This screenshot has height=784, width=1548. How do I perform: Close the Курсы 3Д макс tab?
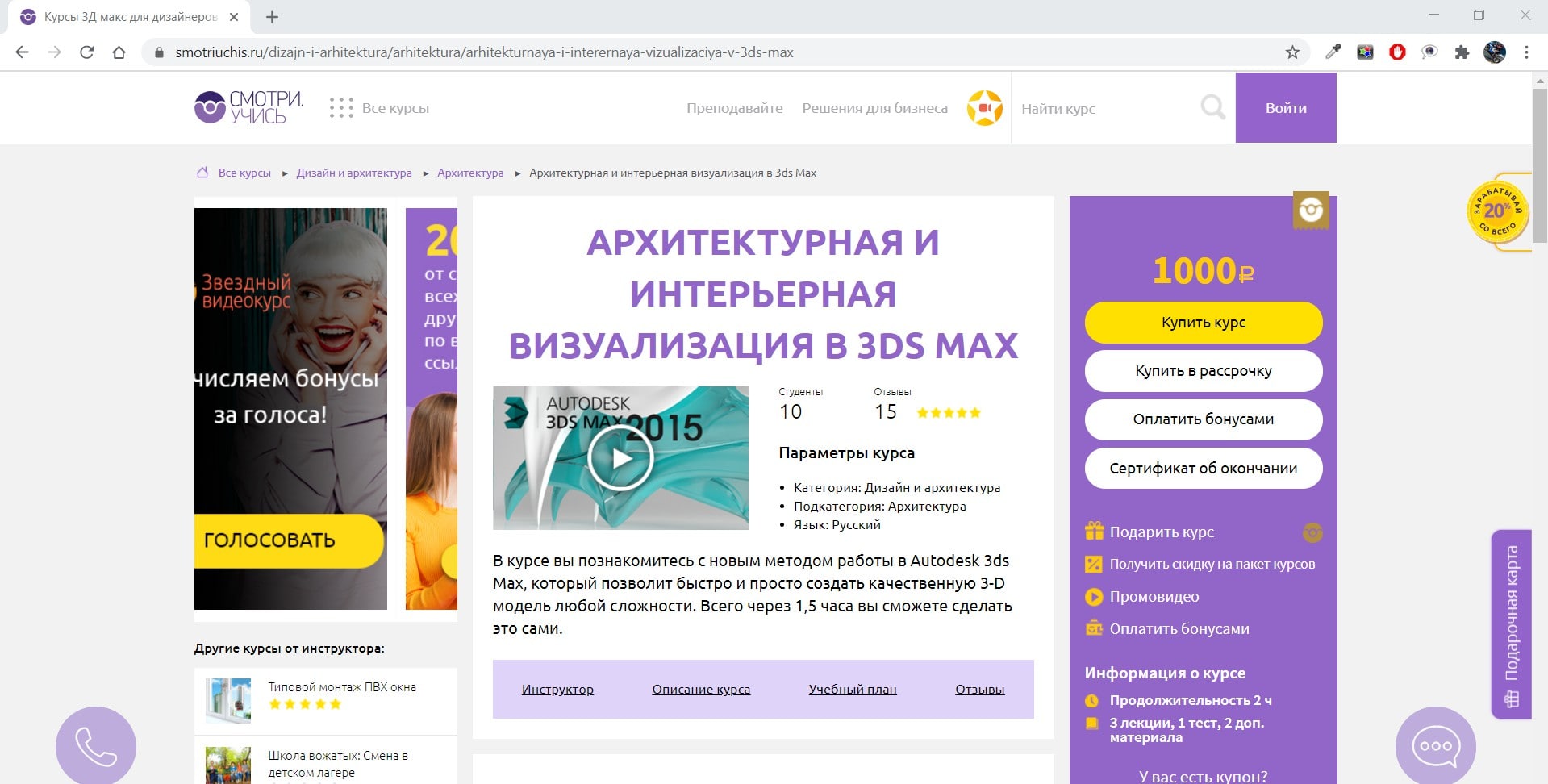(234, 17)
